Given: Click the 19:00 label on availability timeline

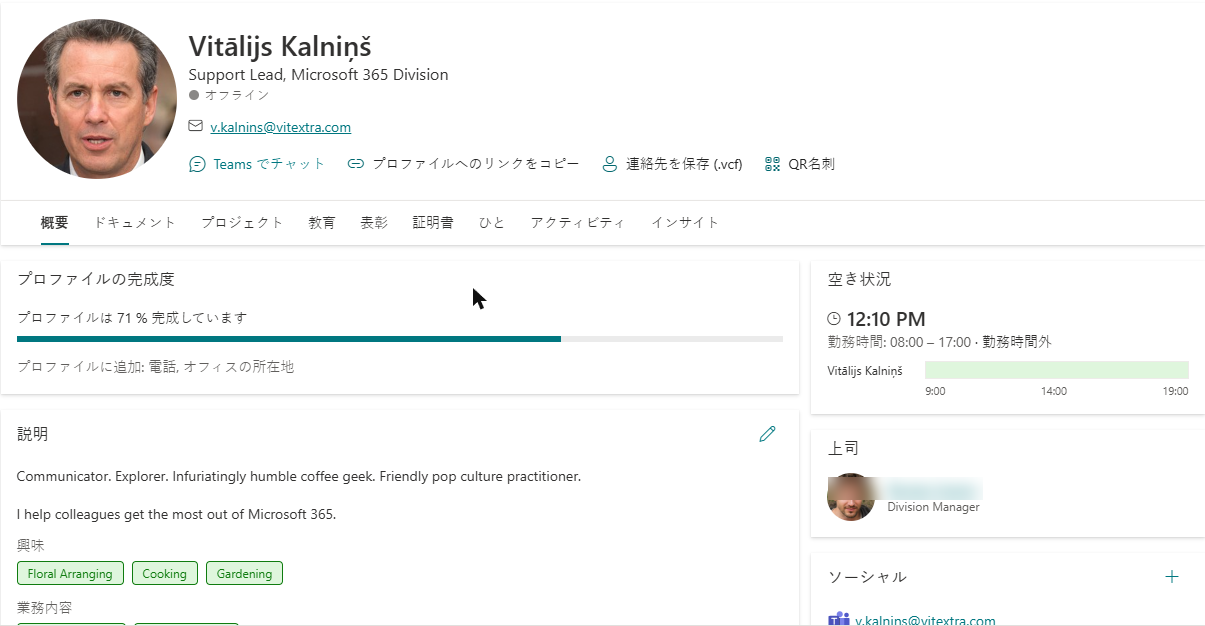Looking at the screenshot, I should 1175,391.
